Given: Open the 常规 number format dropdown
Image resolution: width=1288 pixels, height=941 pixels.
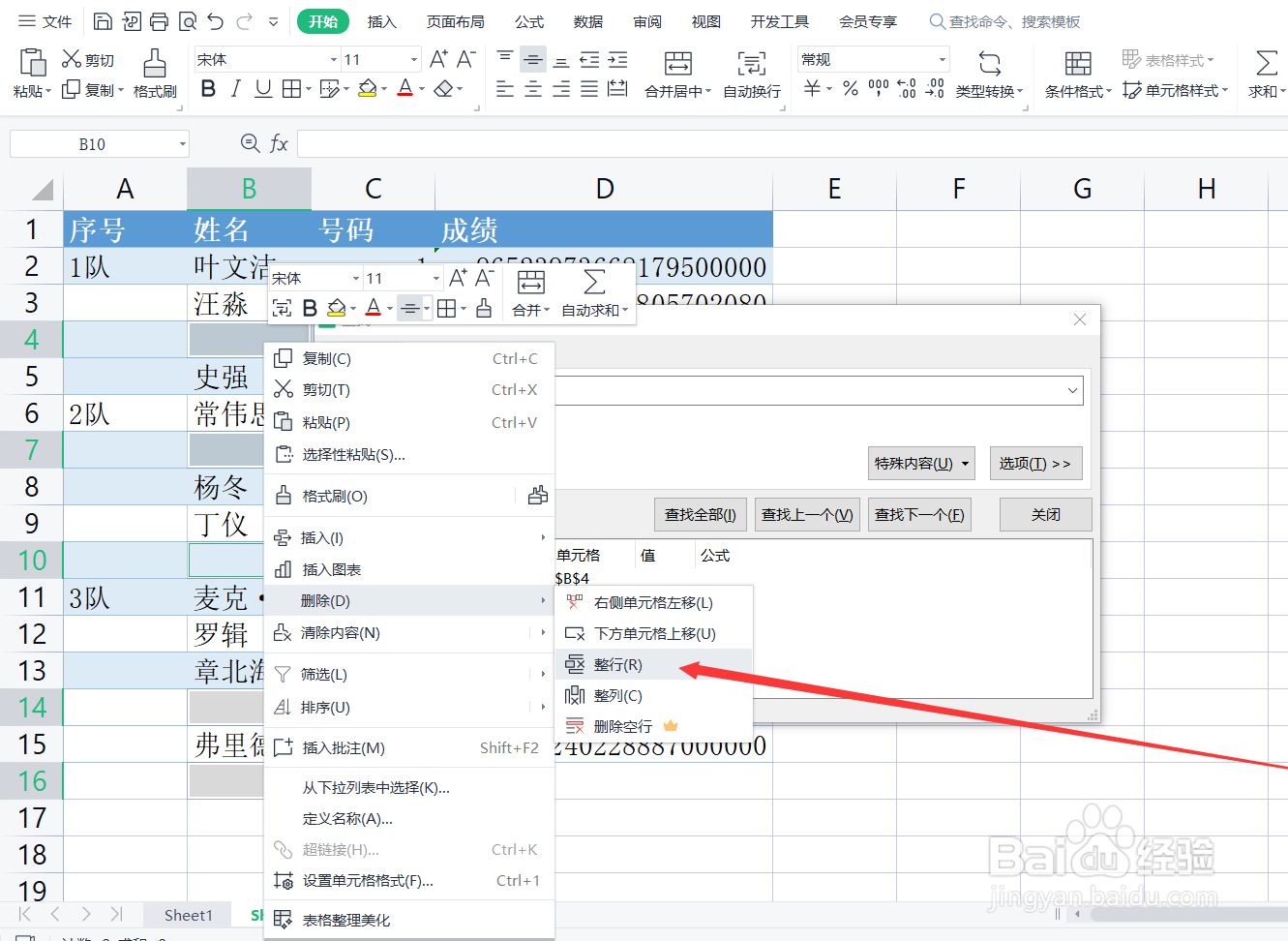Looking at the screenshot, I should 871,59.
